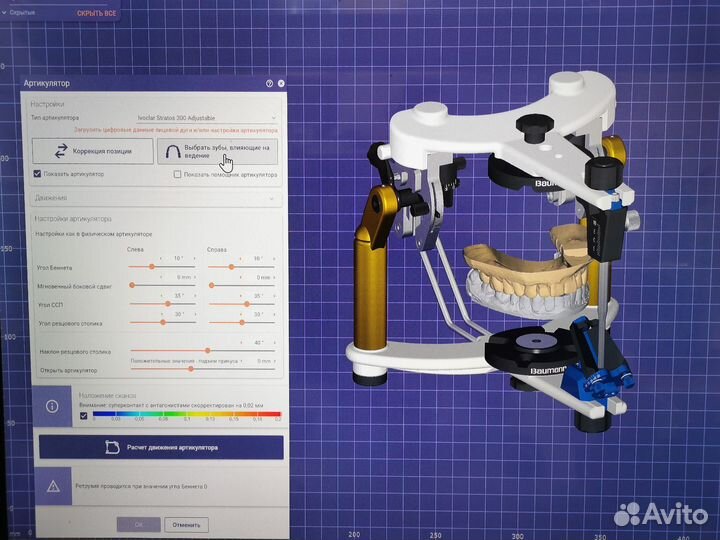Click right Мгновенный боковой сдвиг slider handle

[211, 285]
